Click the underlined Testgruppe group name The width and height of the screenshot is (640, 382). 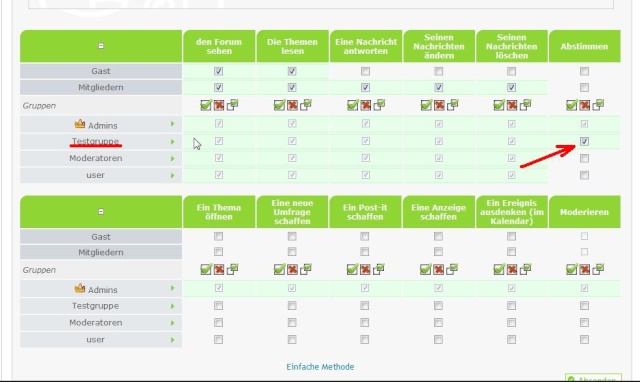(x=96, y=141)
